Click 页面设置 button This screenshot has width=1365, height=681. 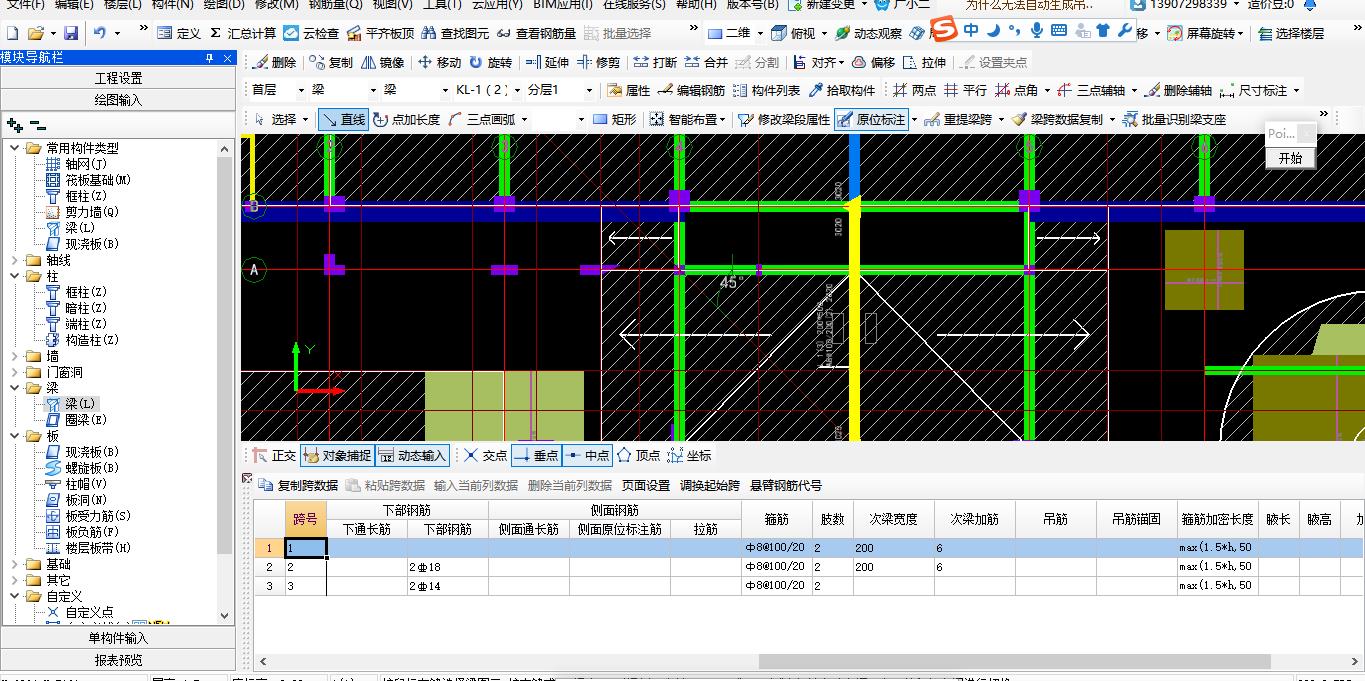(x=646, y=485)
